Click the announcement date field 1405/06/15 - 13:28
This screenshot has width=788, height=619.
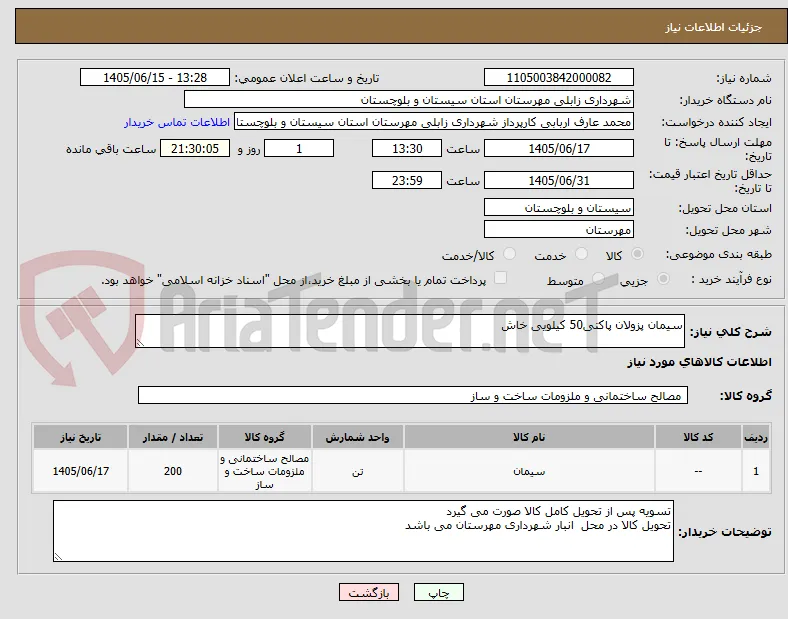coord(155,77)
